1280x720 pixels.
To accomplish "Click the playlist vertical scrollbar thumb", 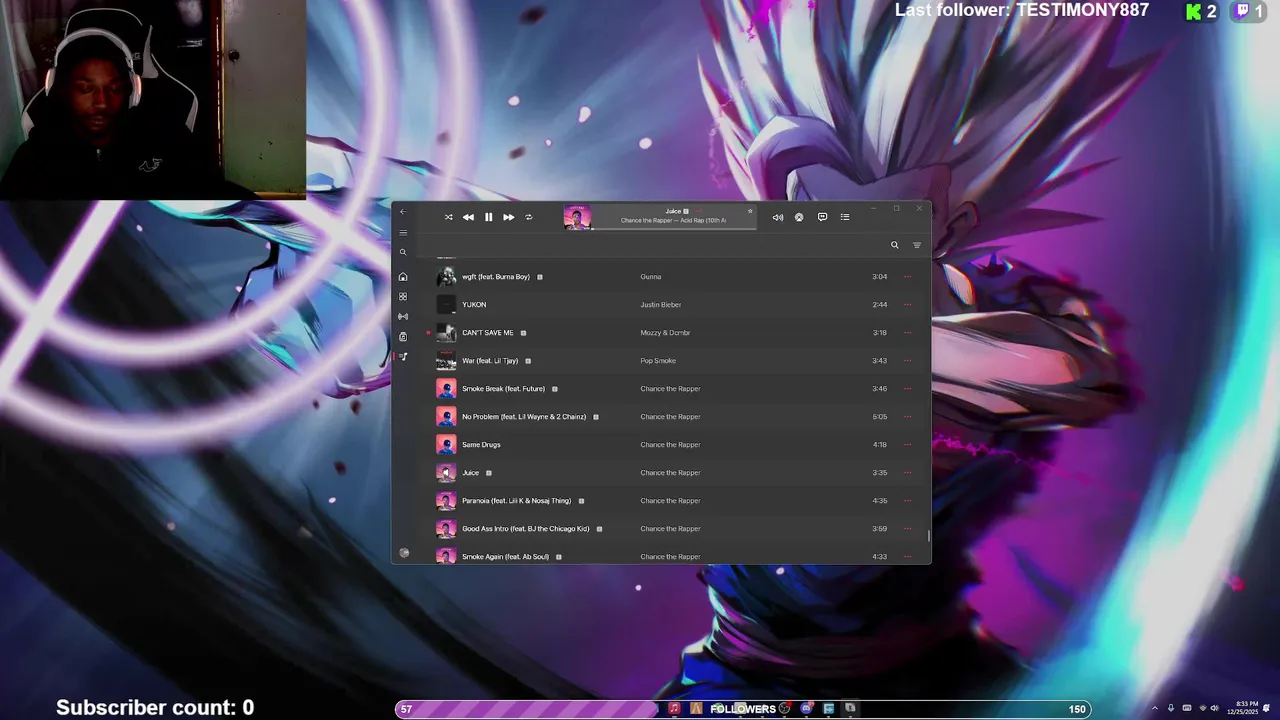I will coord(929,536).
